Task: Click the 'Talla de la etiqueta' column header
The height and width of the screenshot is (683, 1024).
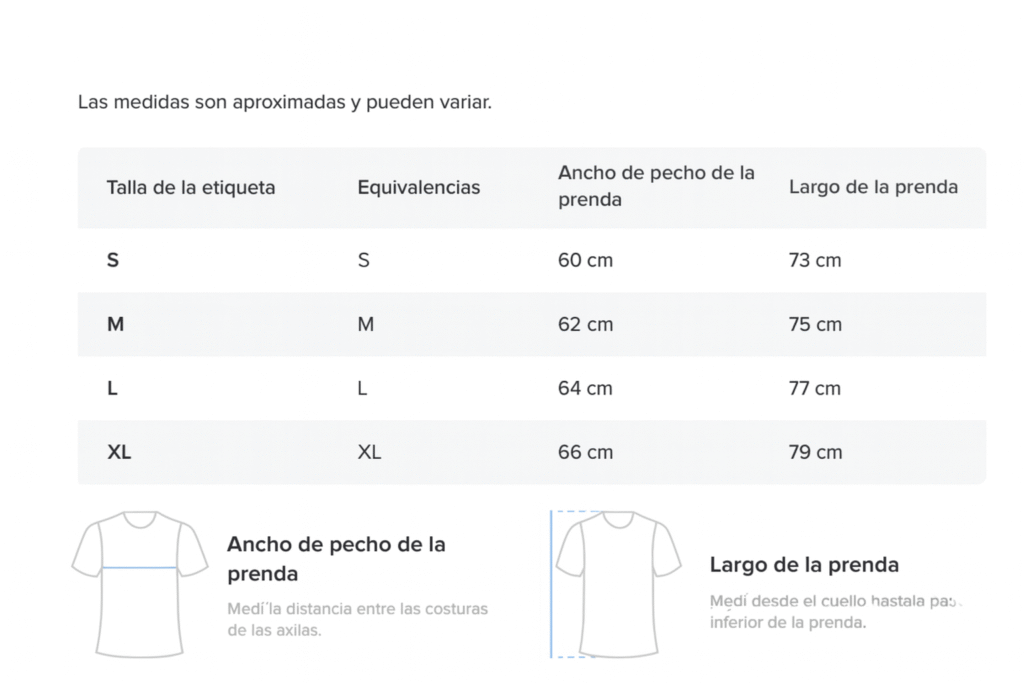Action: coord(191,187)
